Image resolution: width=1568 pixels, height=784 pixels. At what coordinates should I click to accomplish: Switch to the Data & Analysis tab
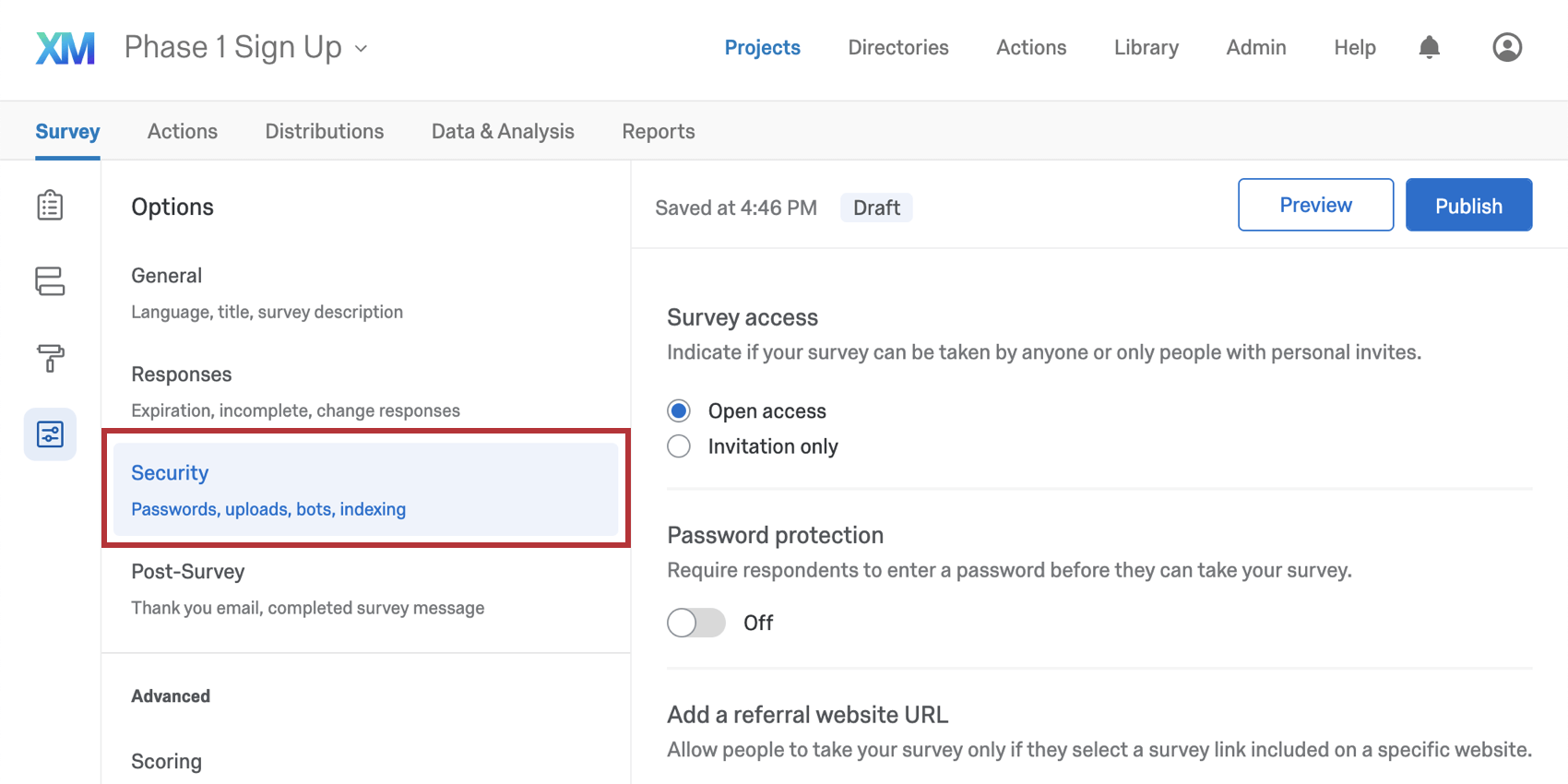point(503,131)
